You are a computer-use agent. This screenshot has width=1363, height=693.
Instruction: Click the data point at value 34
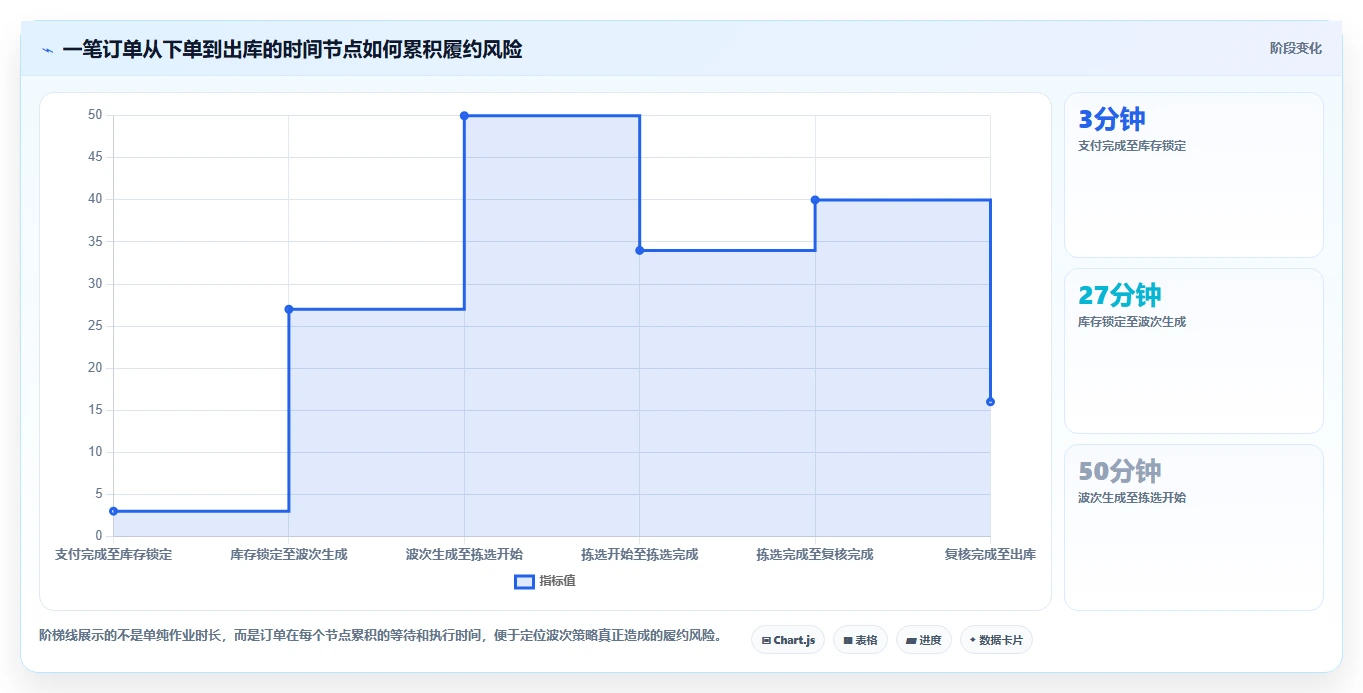pos(640,250)
